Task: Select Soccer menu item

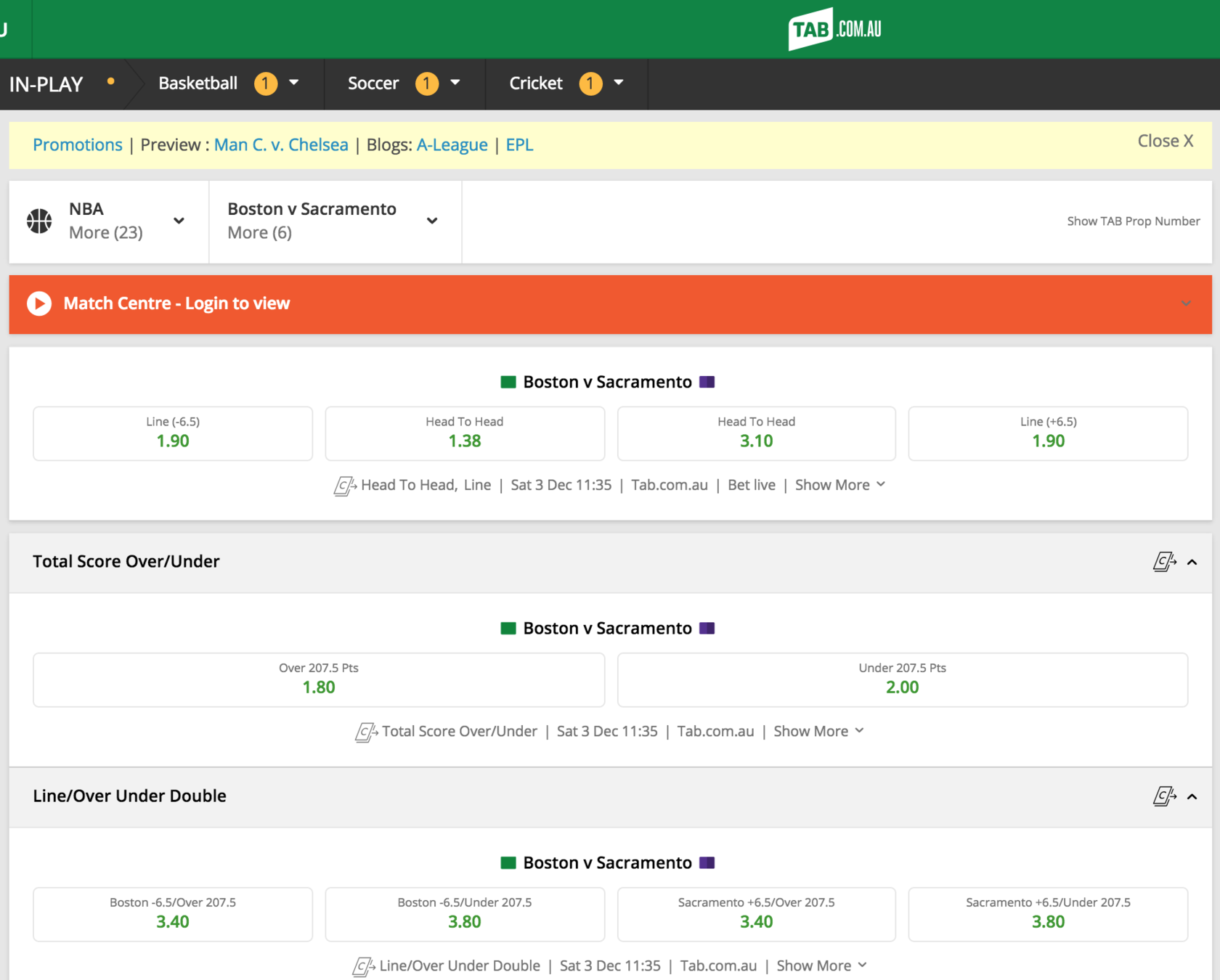Action: [x=373, y=83]
